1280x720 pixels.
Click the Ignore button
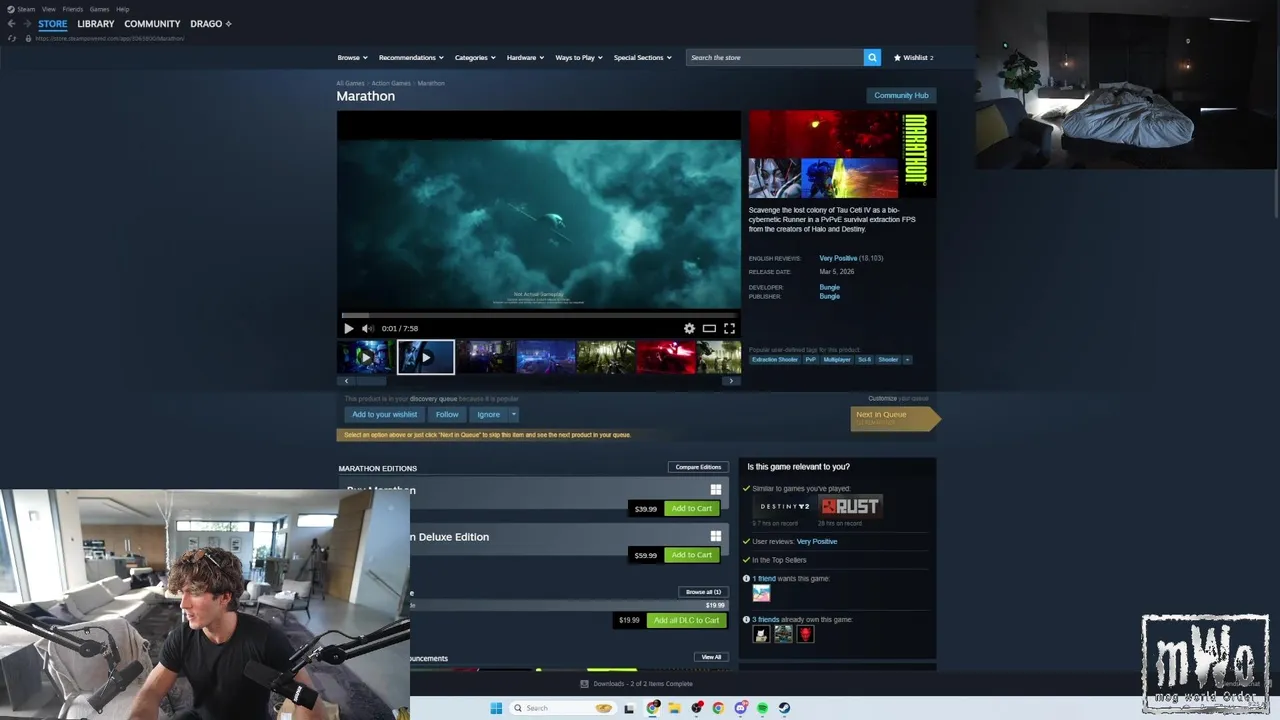(x=488, y=414)
